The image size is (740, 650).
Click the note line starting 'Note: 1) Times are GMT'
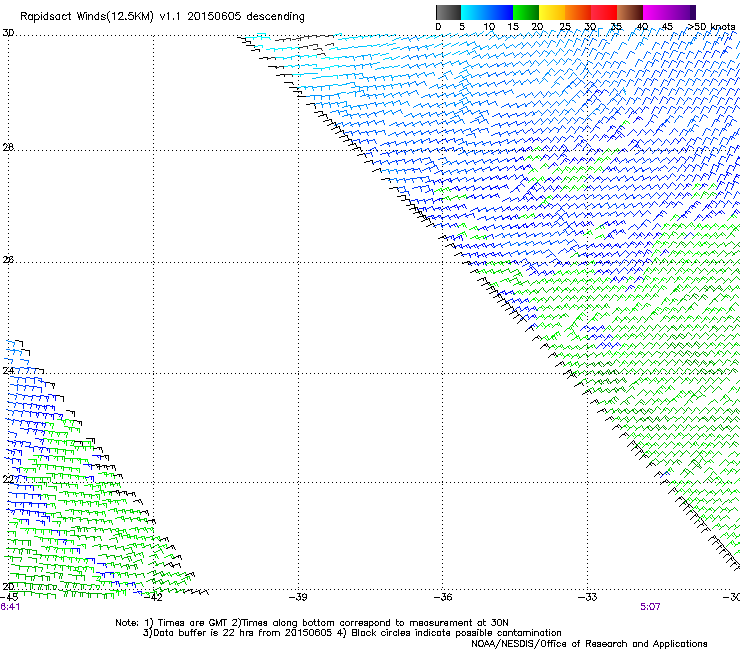(x=311, y=623)
